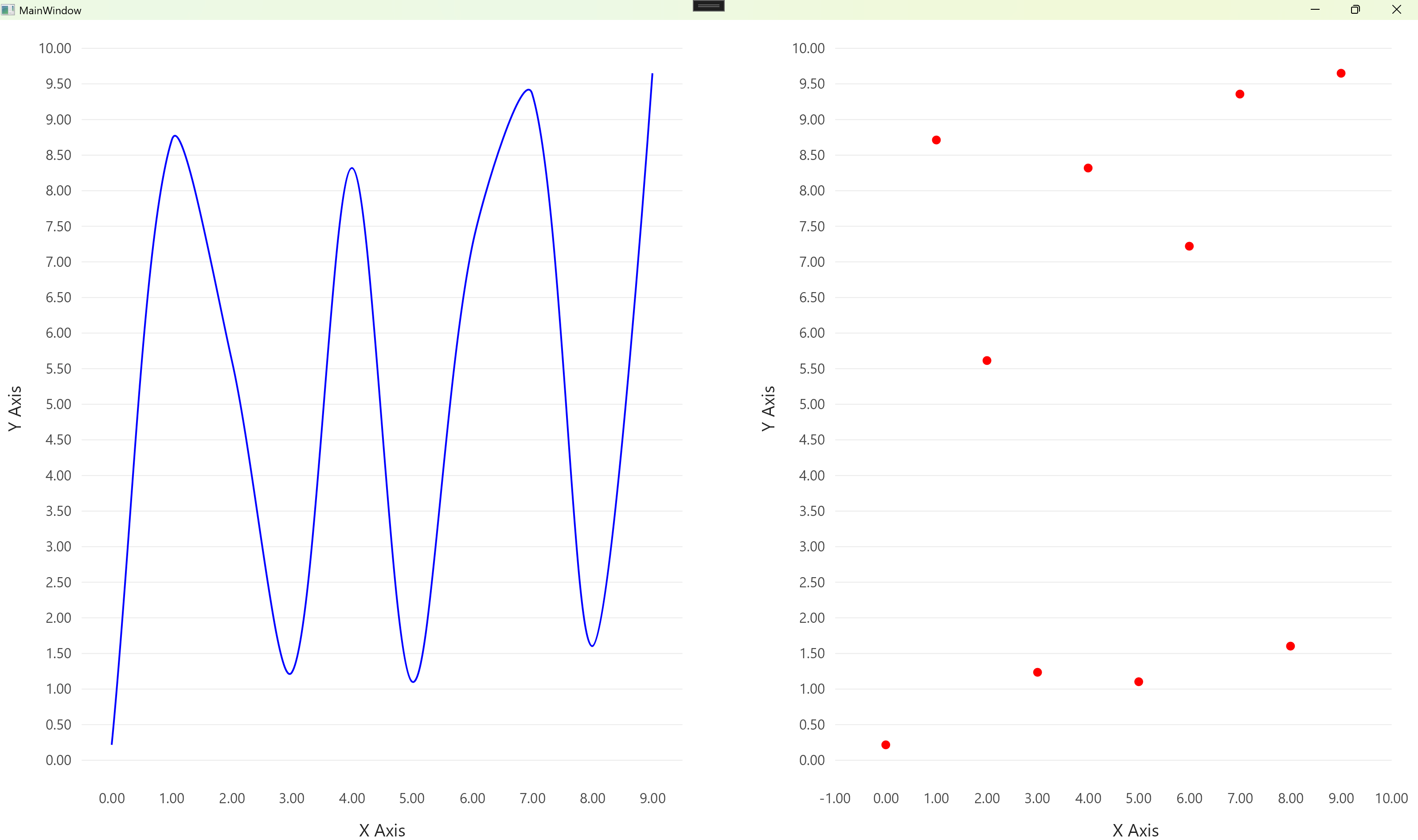Screen dimensions: 1418x840
Task: Minimize the MainWindow window
Action: [1314, 10]
